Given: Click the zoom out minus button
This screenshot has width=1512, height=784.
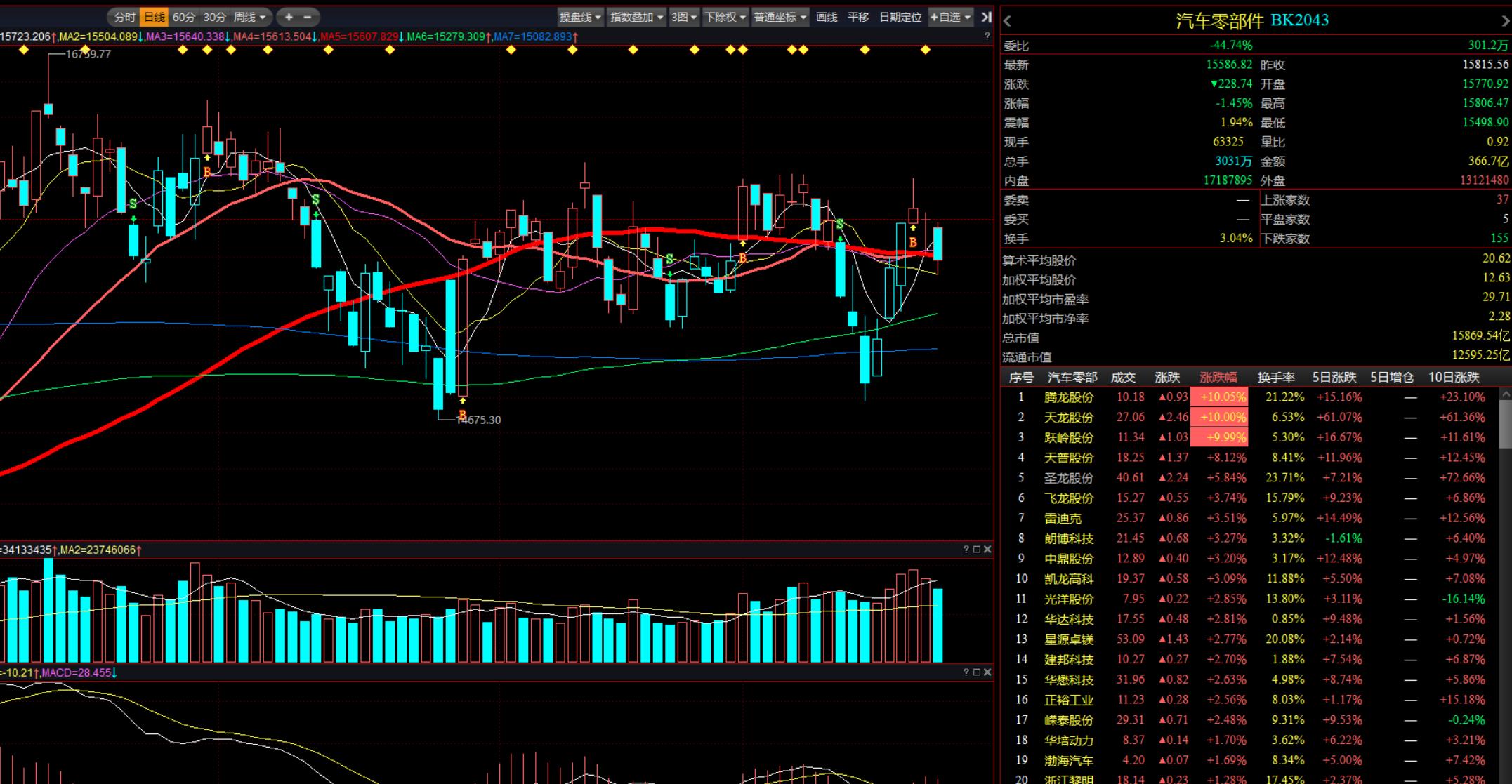Looking at the screenshot, I should point(308,17).
